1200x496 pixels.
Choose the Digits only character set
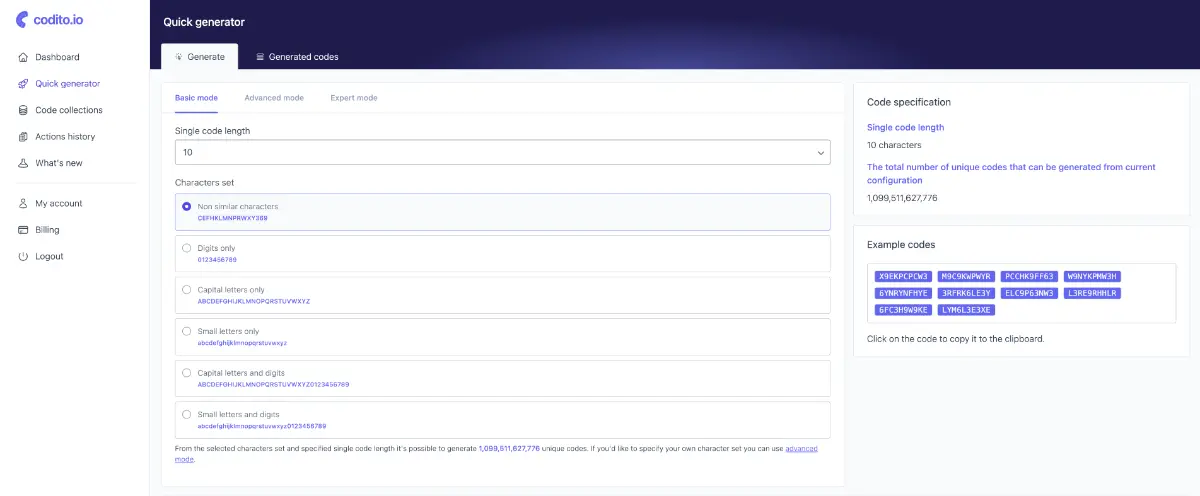(187, 248)
